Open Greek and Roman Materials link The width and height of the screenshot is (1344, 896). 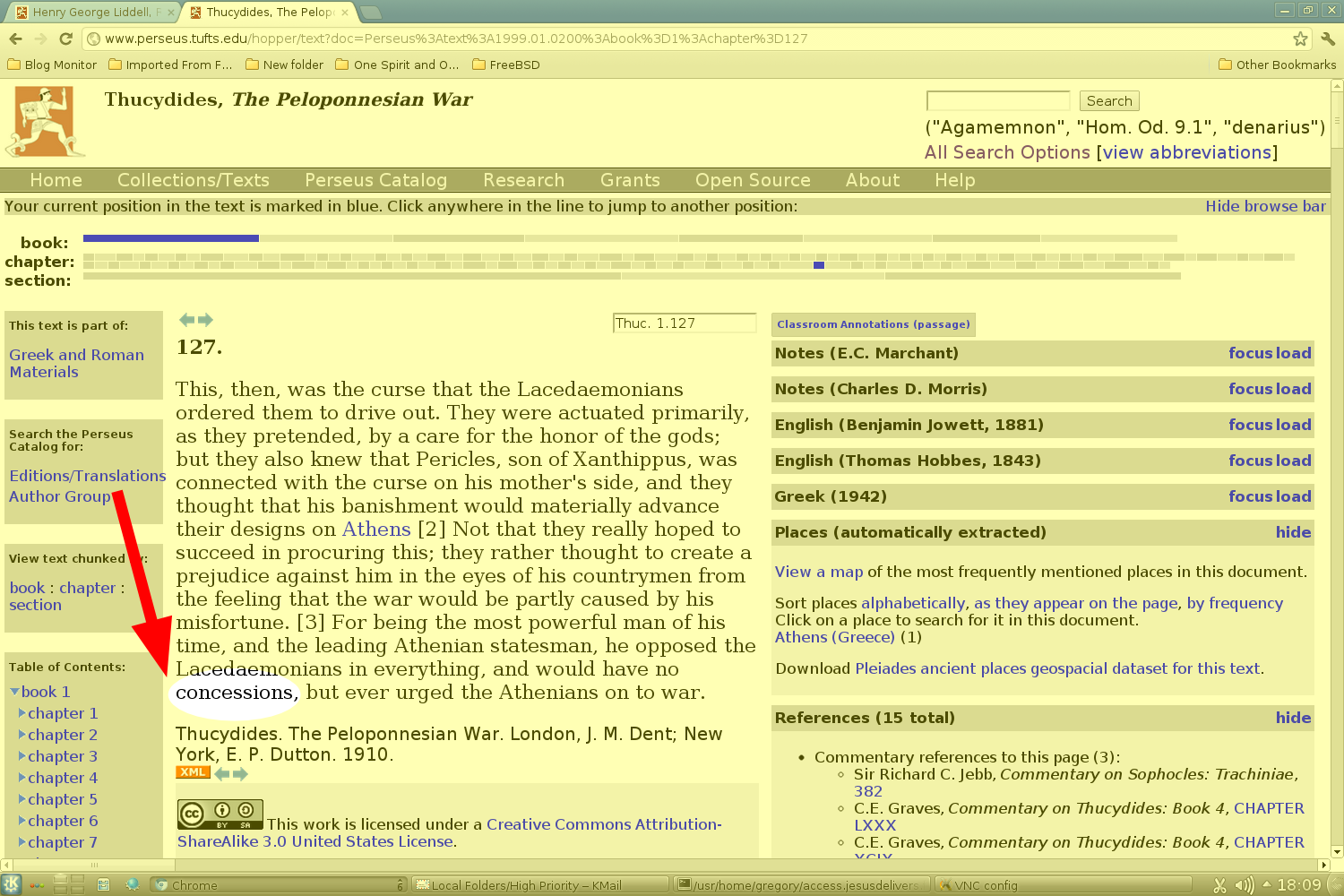[76, 363]
